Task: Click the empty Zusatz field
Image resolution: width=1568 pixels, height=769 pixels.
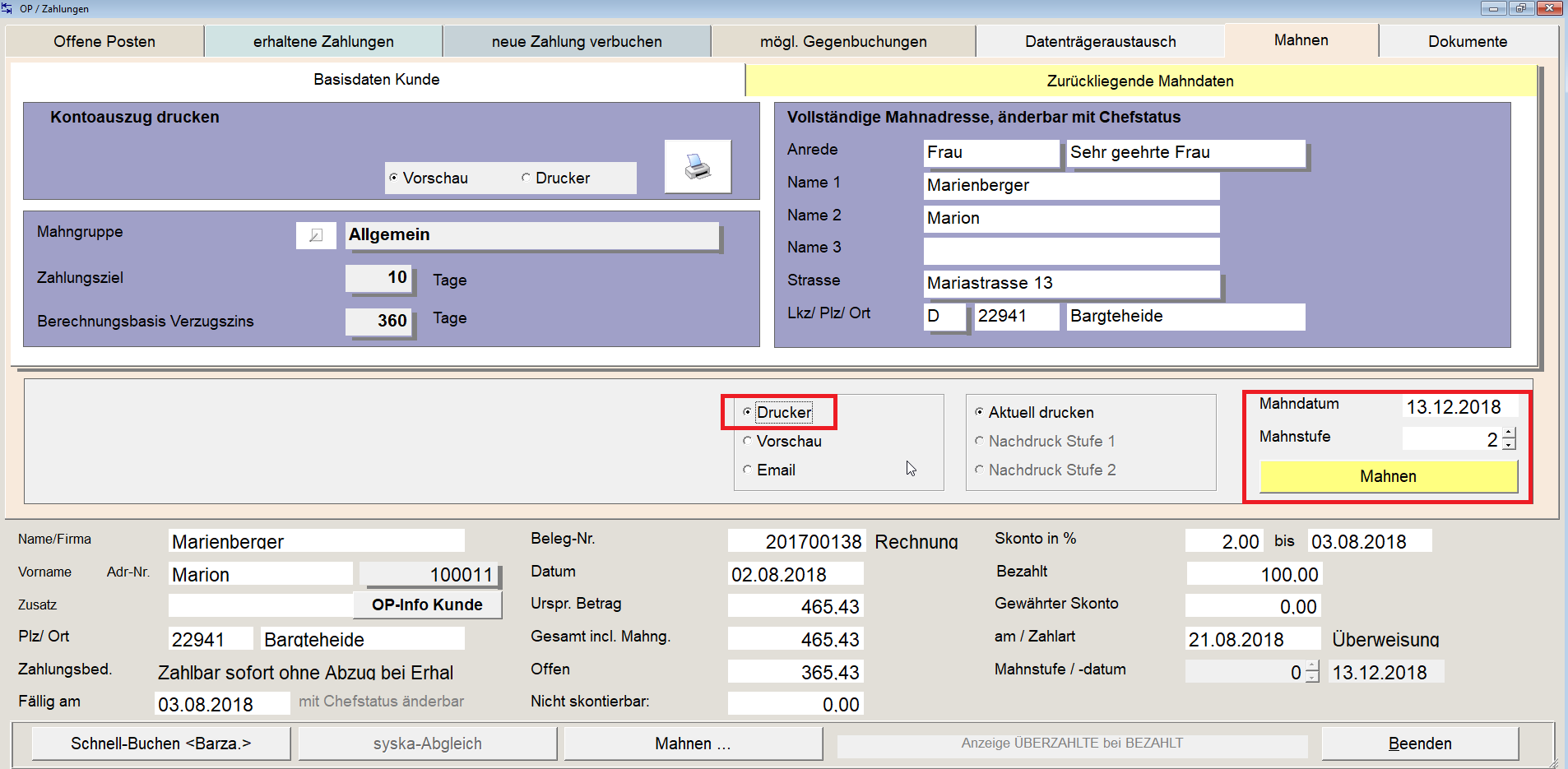Action: tap(261, 605)
